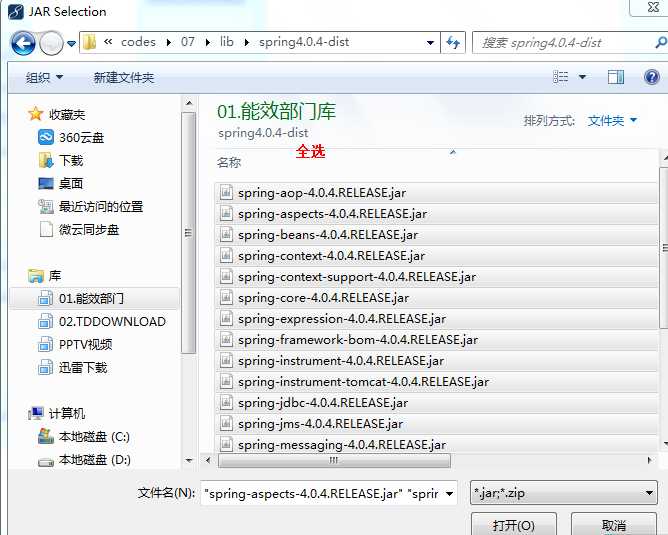The width and height of the screenshot is (668, 535).
Task: Select spring-aspects-4.0.4.RELEASE.jar
Action: point(436,214)
